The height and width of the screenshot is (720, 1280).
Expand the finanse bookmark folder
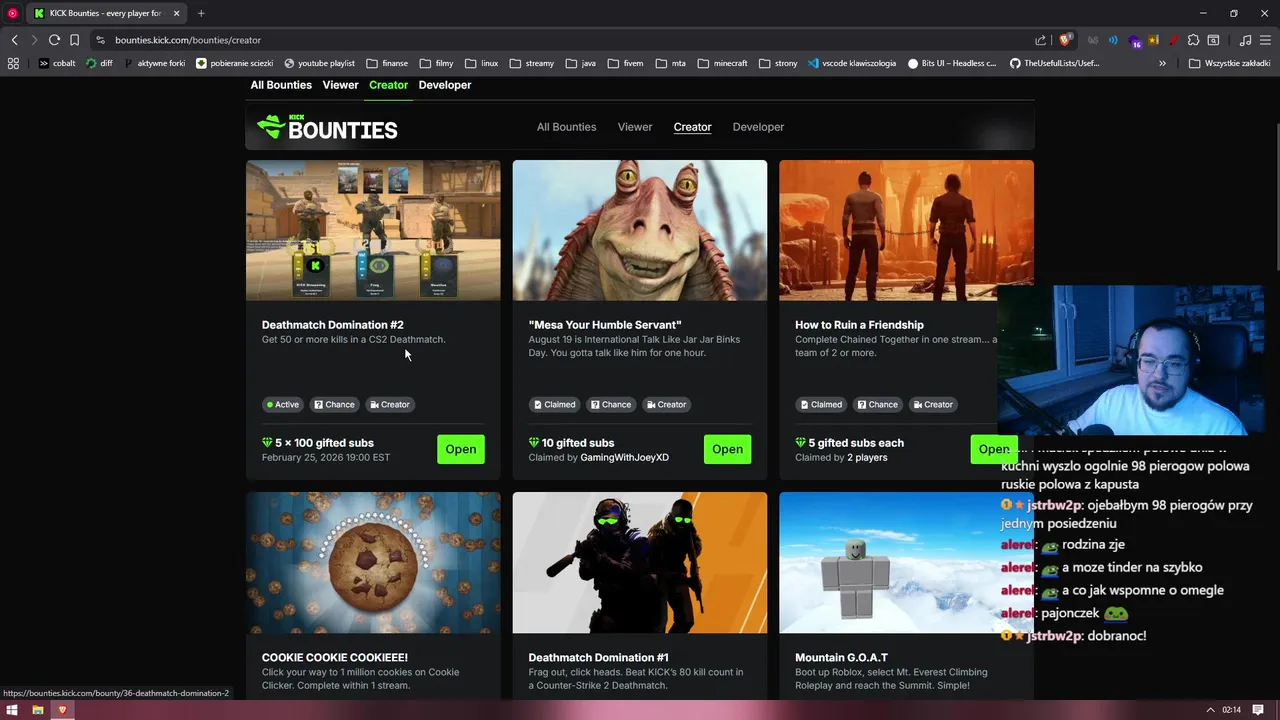tap(387, 63)
